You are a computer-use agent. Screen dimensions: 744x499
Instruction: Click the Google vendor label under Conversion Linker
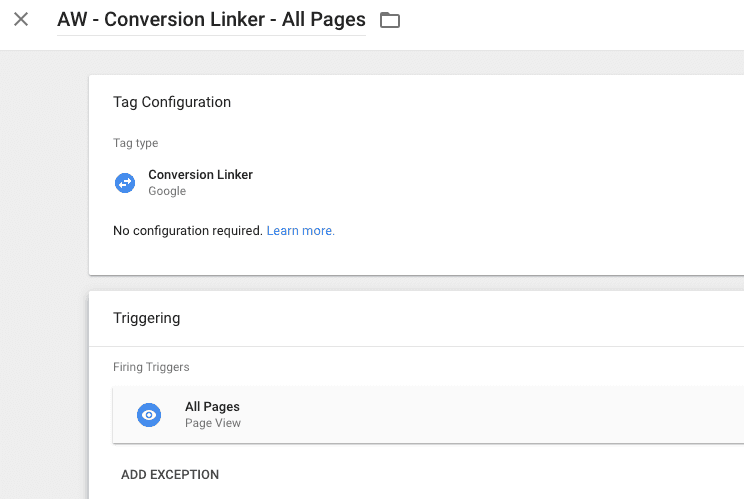pos(167,191)
